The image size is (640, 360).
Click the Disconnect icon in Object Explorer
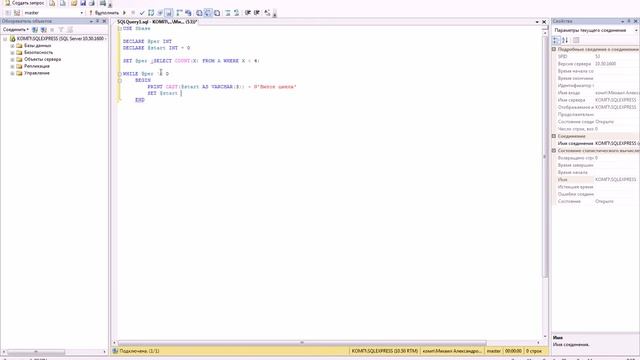(44, 30)
